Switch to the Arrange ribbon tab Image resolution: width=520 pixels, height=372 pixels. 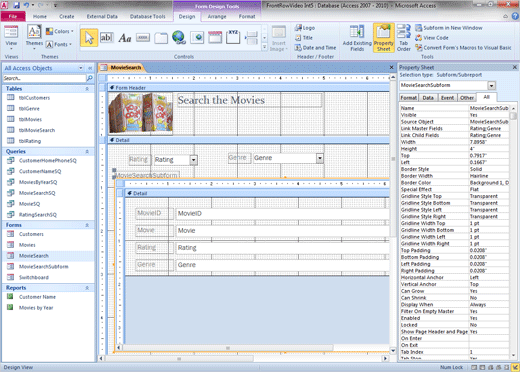point(217,16)
